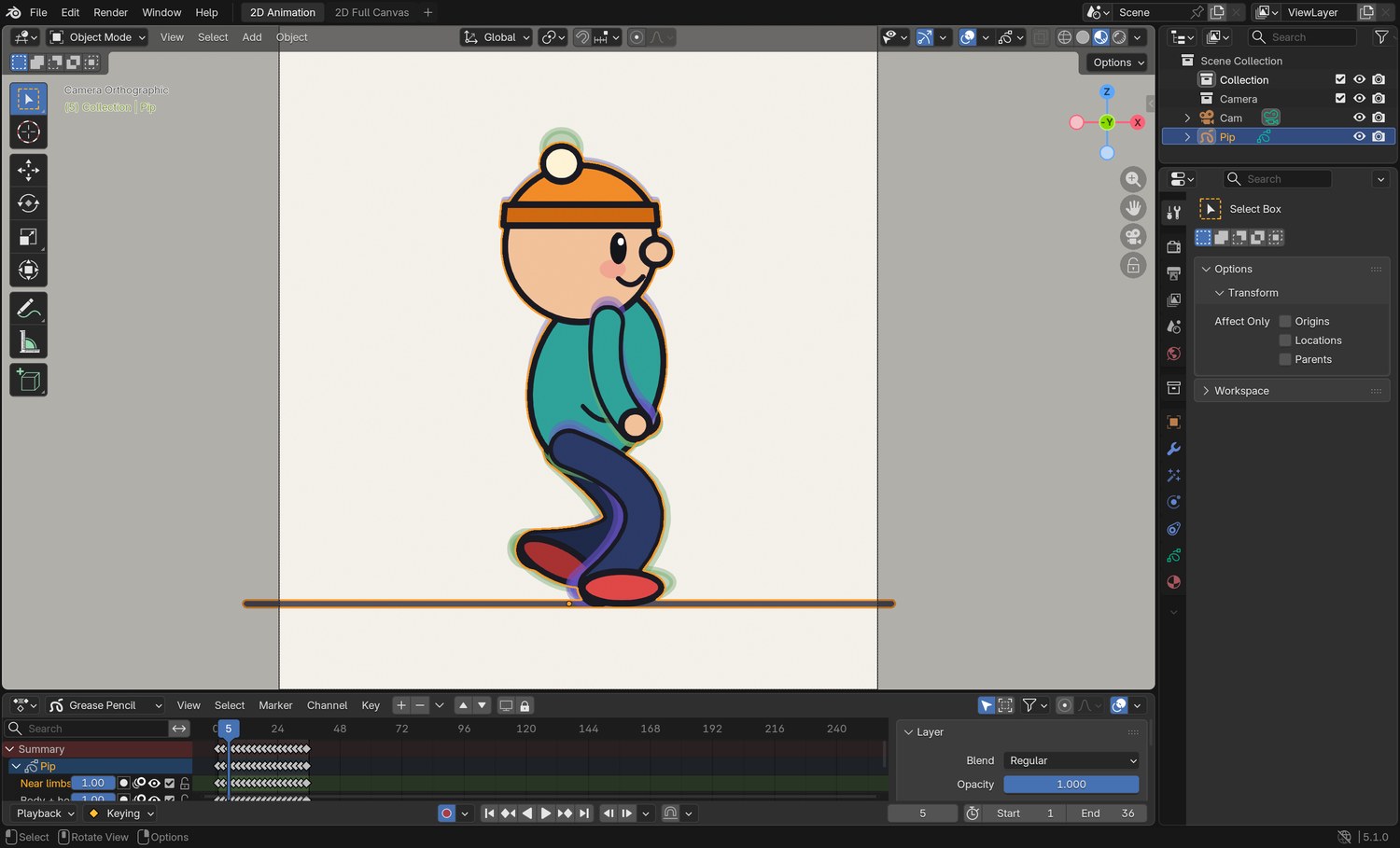The image size is (1400, 848).
Task: Jump to the end frame
Action: click(584, 813)
